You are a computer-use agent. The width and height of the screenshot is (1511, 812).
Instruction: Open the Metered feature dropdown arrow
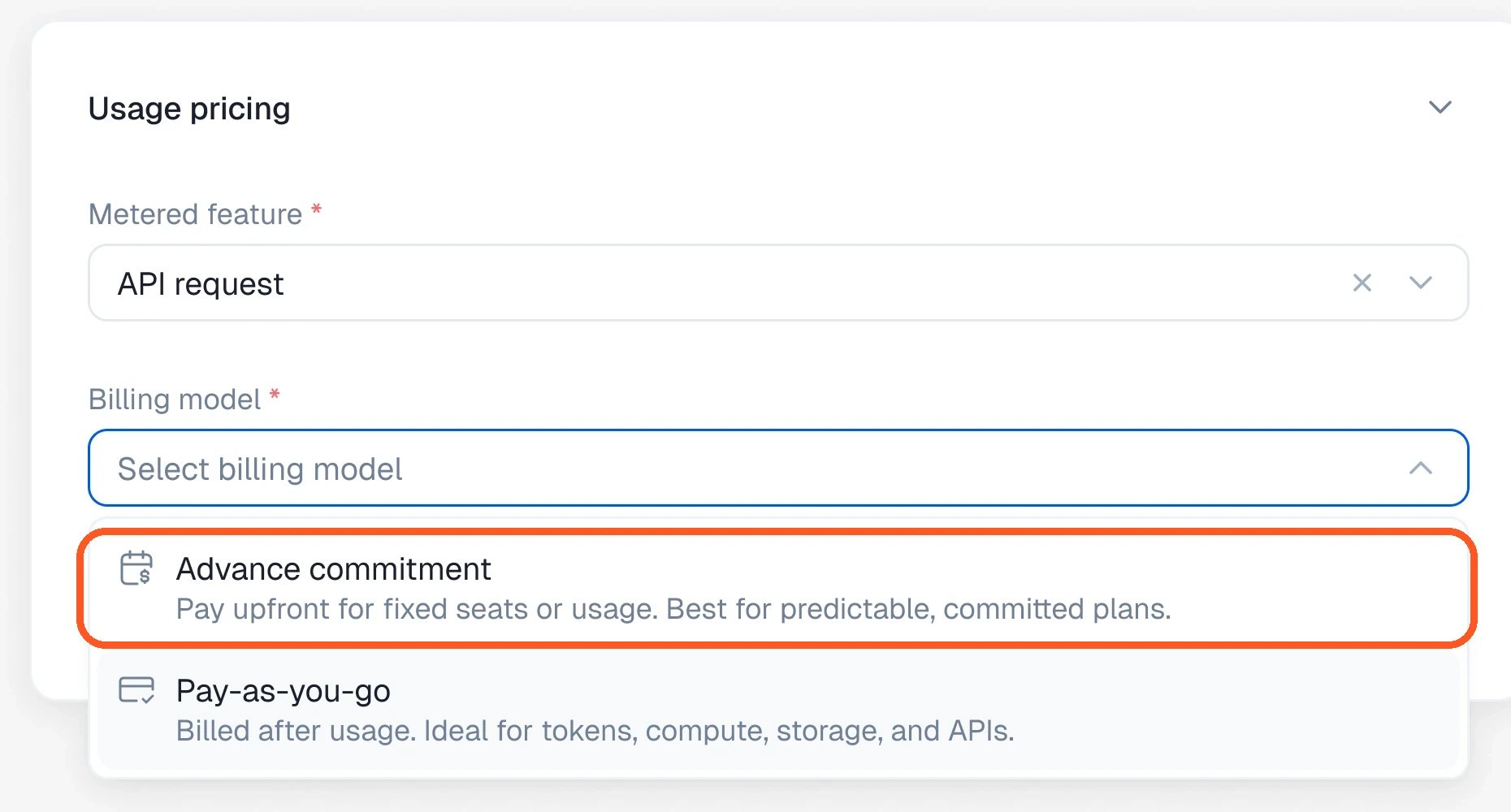[x=1420, y=283]
